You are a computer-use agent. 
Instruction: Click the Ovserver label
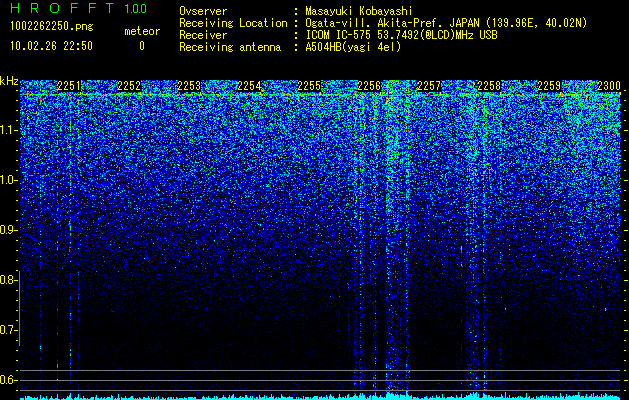[x=203, y=11]
